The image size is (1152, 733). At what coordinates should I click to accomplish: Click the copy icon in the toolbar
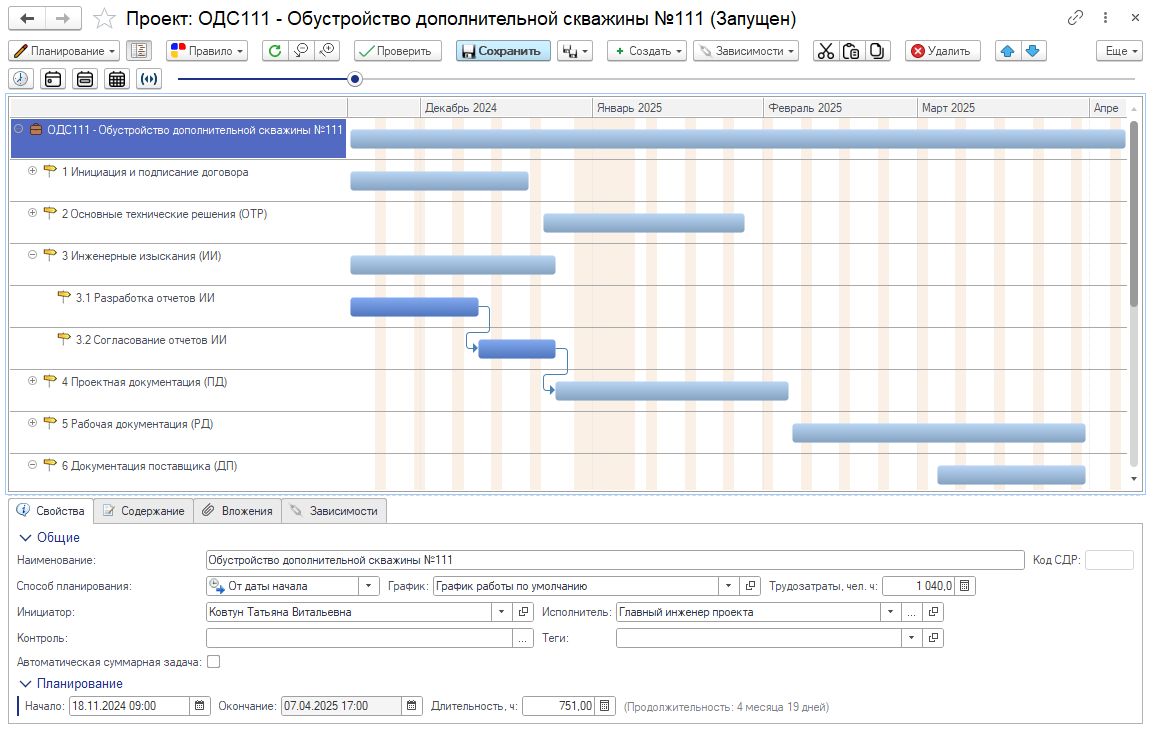pyautogui.click(x=877, y=51)
